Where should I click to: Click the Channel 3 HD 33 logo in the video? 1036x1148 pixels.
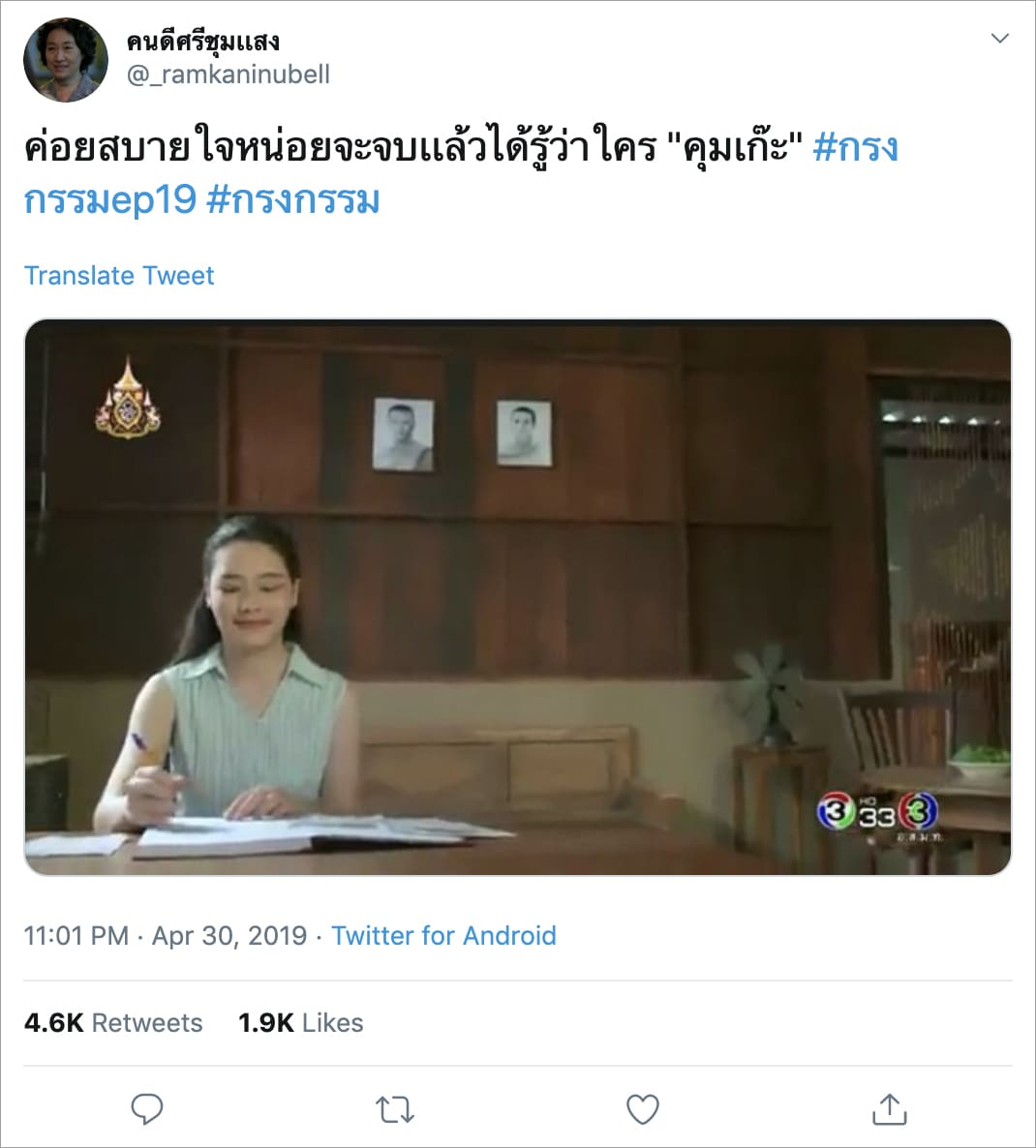tap(877, 812)
